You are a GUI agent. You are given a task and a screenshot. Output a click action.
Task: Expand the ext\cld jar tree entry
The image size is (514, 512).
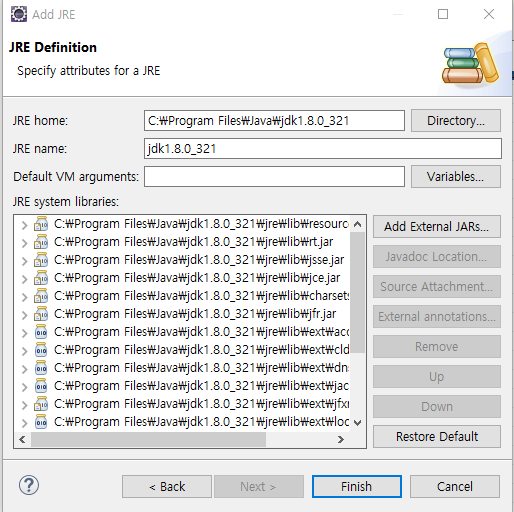(24, 351)
